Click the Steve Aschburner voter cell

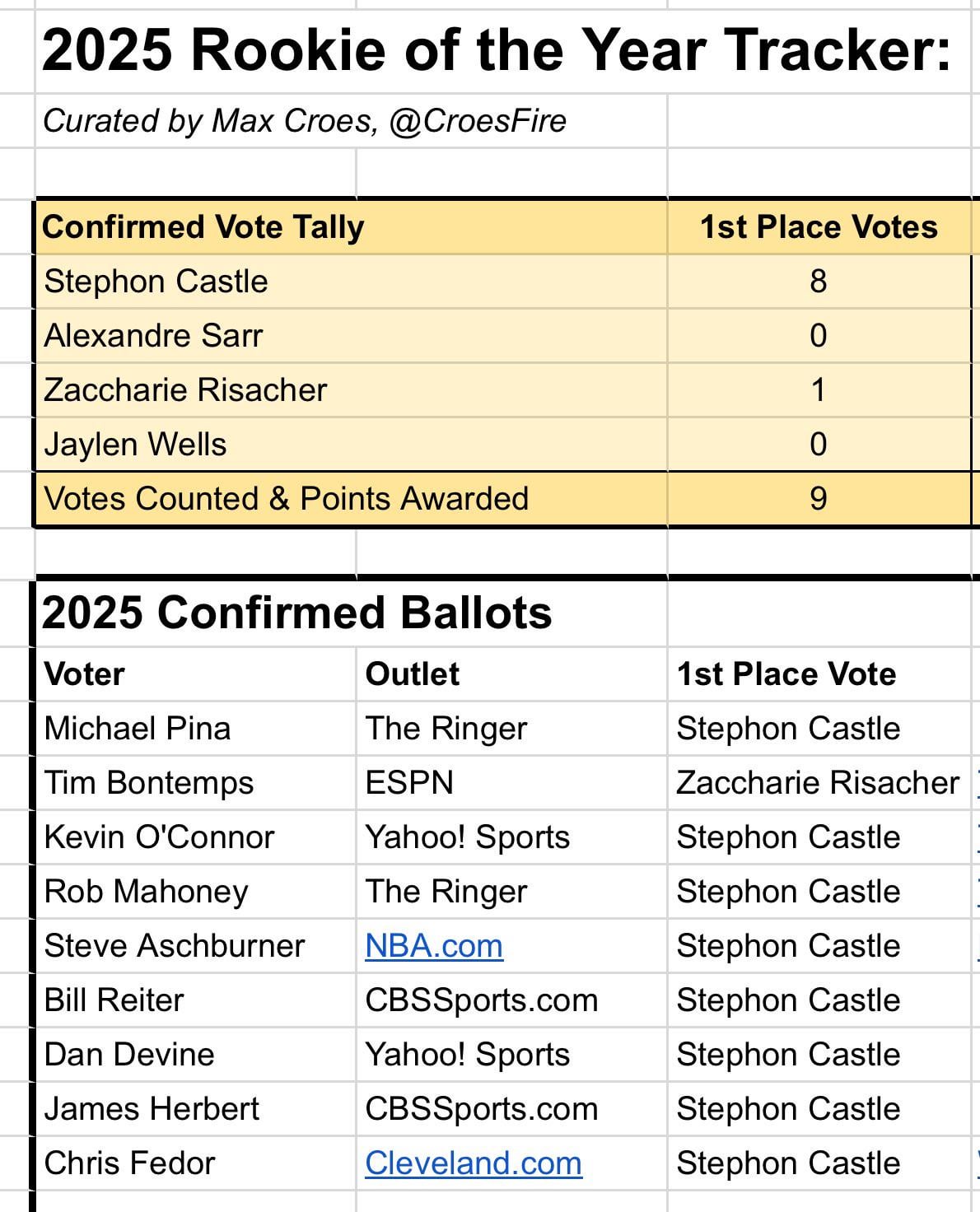tap(175, 946)
